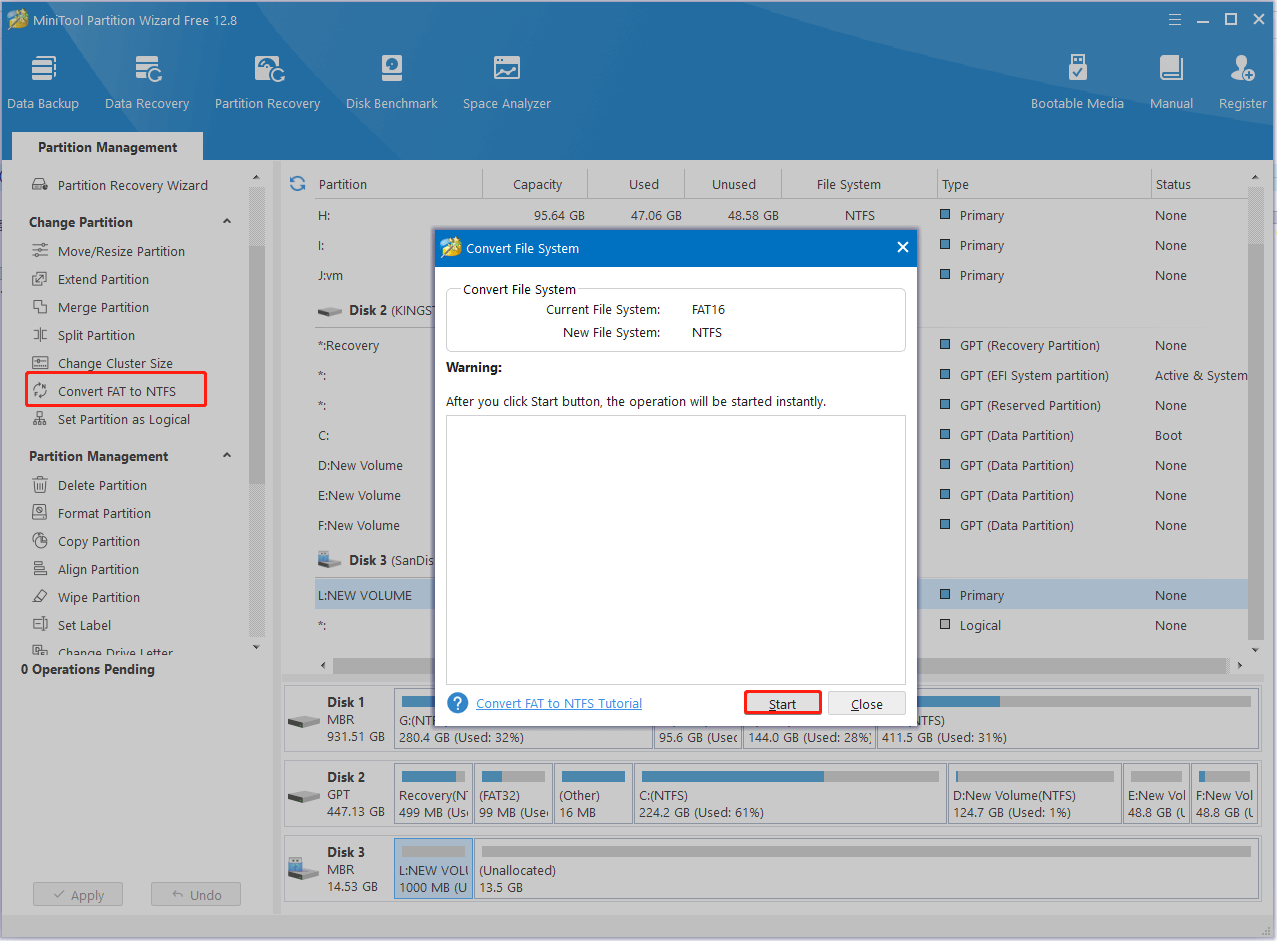Screen dimensions: 1277x941
Task: Create Bootable Media
Action: point(1077,82)
